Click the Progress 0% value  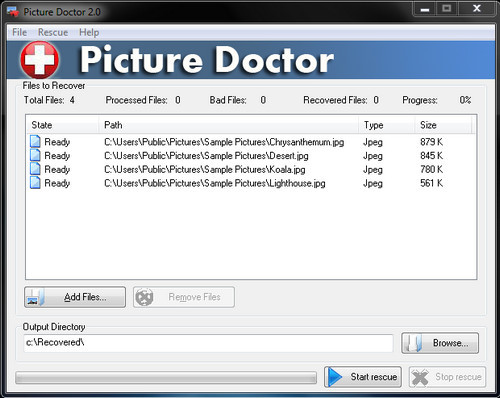465,100
